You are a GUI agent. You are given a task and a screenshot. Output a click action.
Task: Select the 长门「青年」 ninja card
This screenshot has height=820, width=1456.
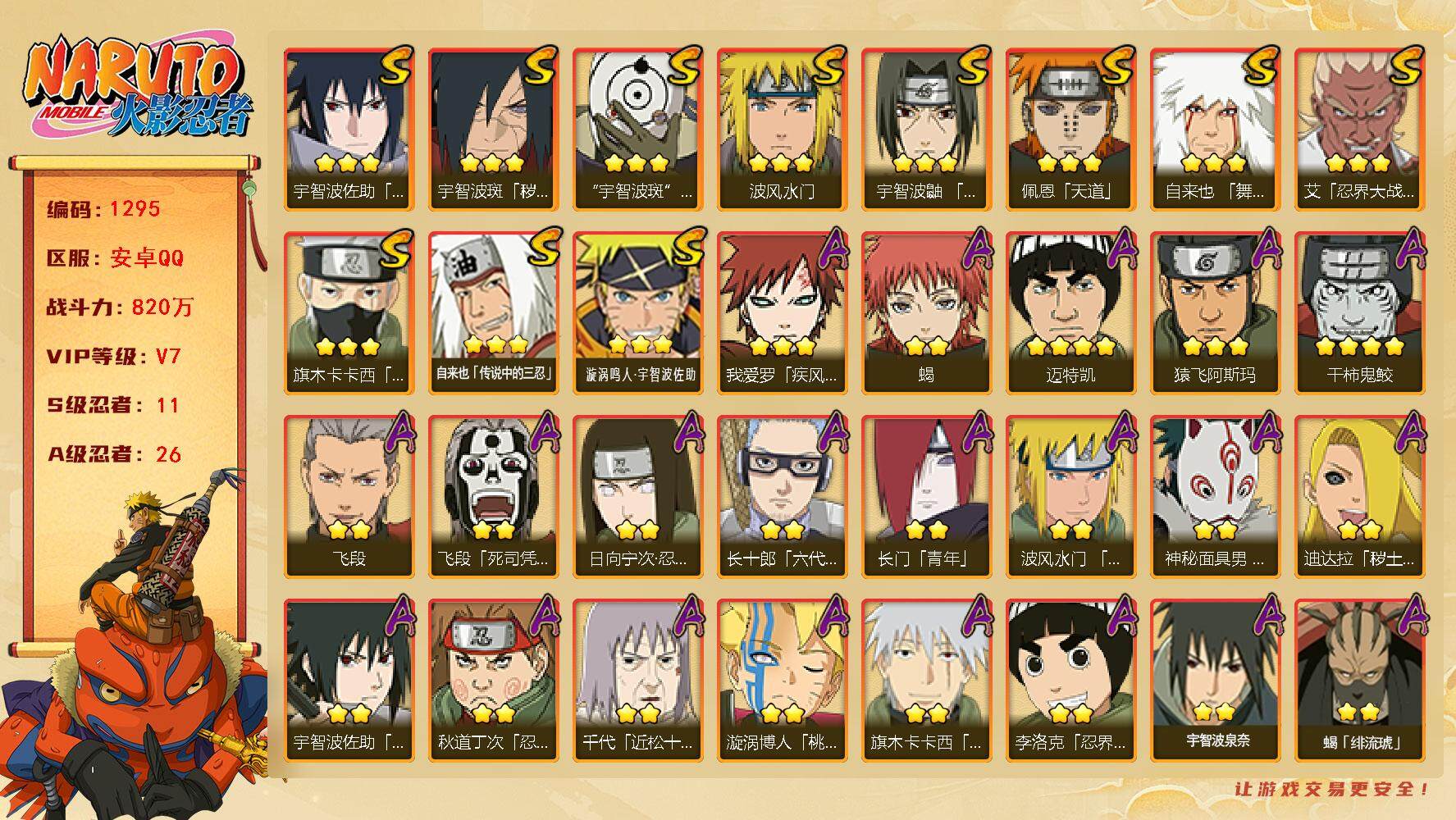pos(926,496)
